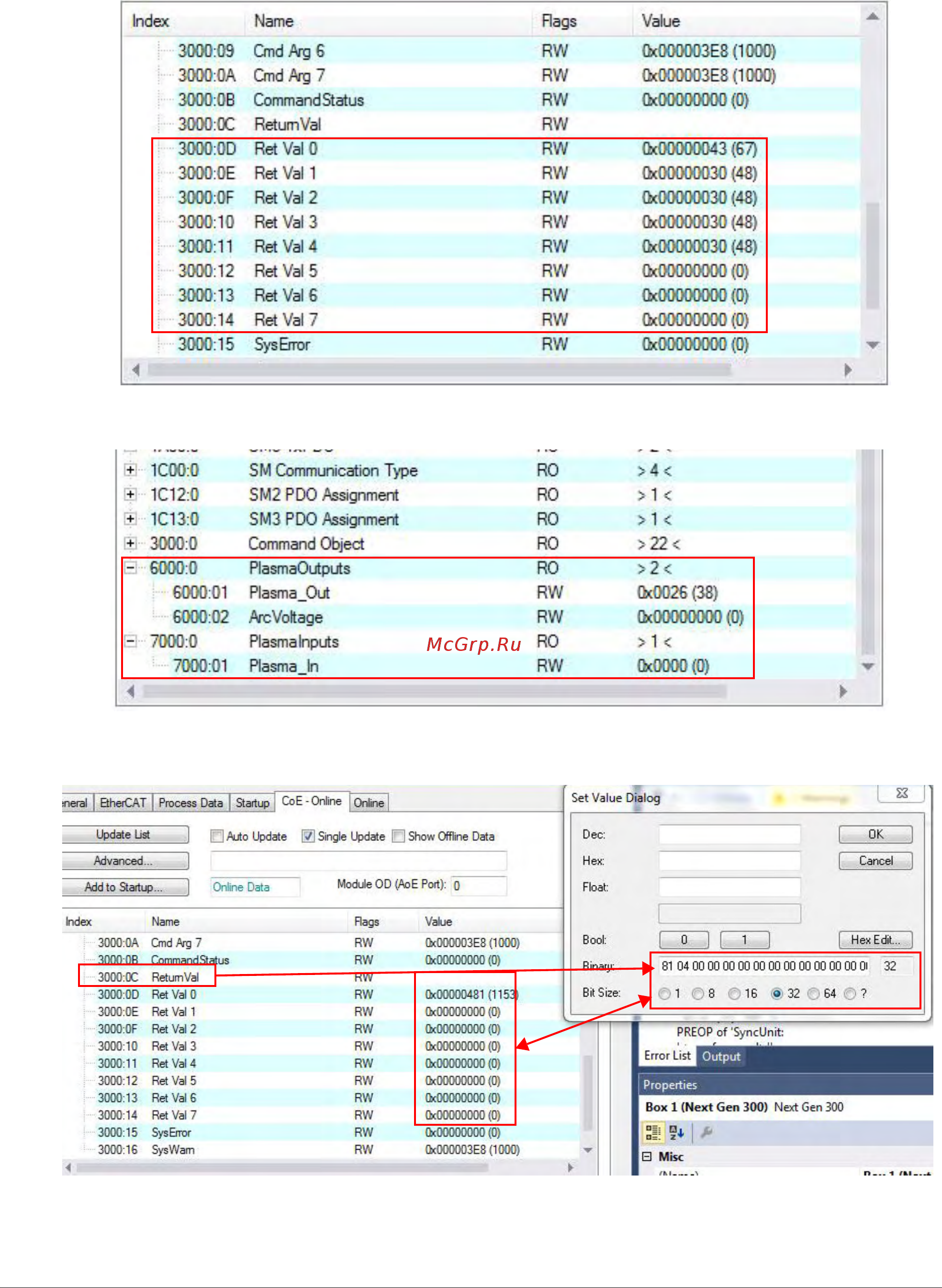Switch to the Process Data tab
The width and height of the screenshot is (942, 1288).
click(x=191, y=803)
